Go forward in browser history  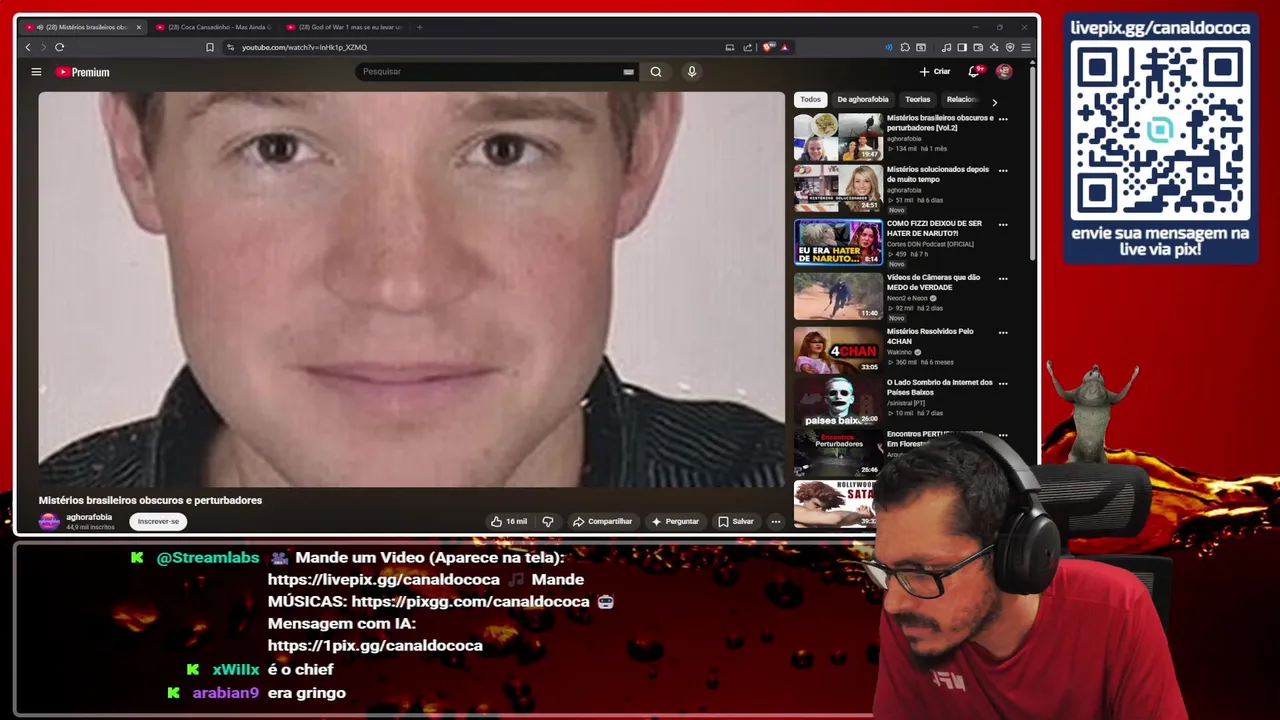(x=43, y=47)
